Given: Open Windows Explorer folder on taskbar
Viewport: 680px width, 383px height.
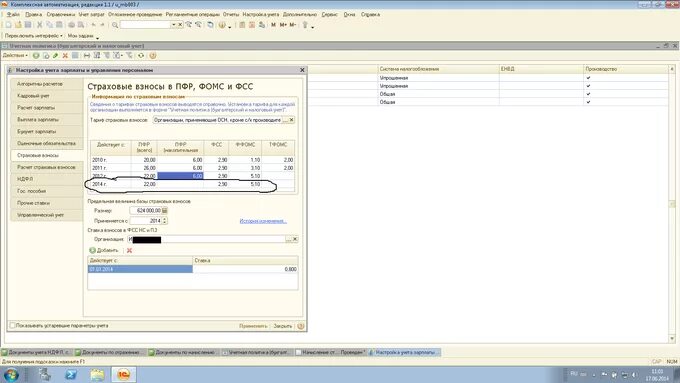Looking at the screenshot, I should pyautogui.click(x=97, y=374).
